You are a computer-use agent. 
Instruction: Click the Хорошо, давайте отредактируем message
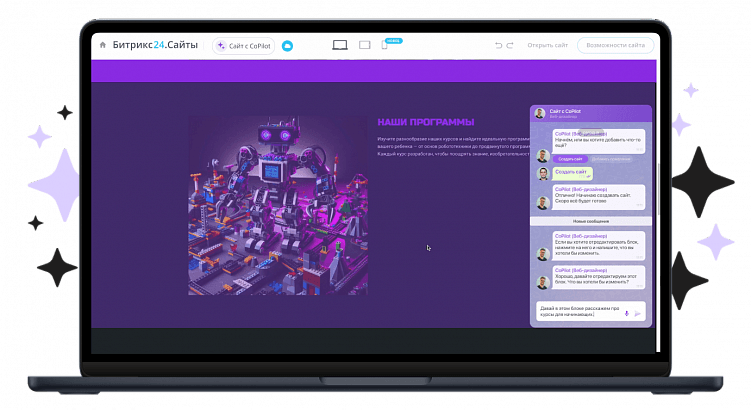[x=599, y=277]
